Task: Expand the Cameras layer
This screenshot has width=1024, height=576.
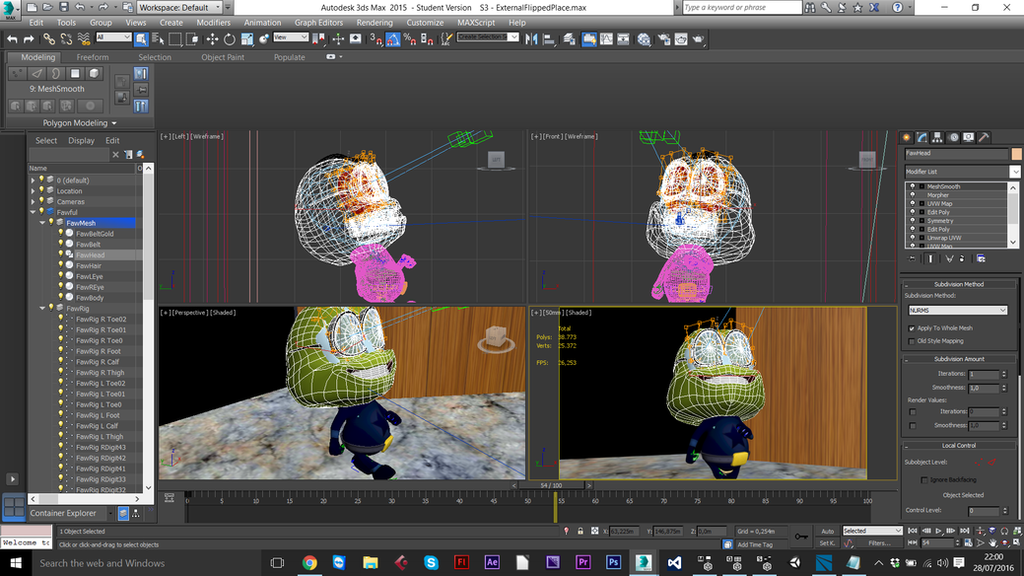Action: click(33, 202)
